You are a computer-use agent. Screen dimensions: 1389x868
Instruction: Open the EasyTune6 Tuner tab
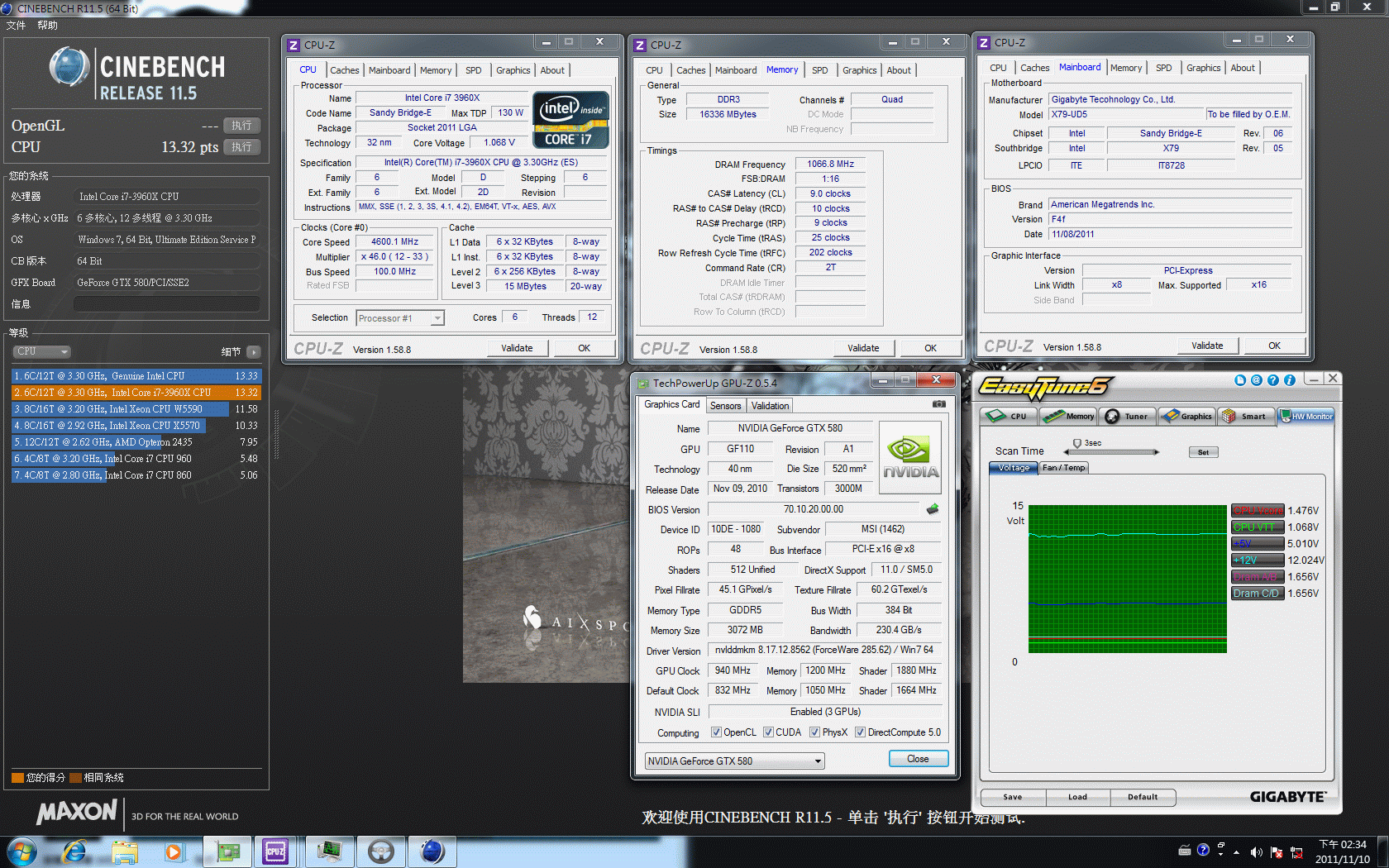point(1127,416)
